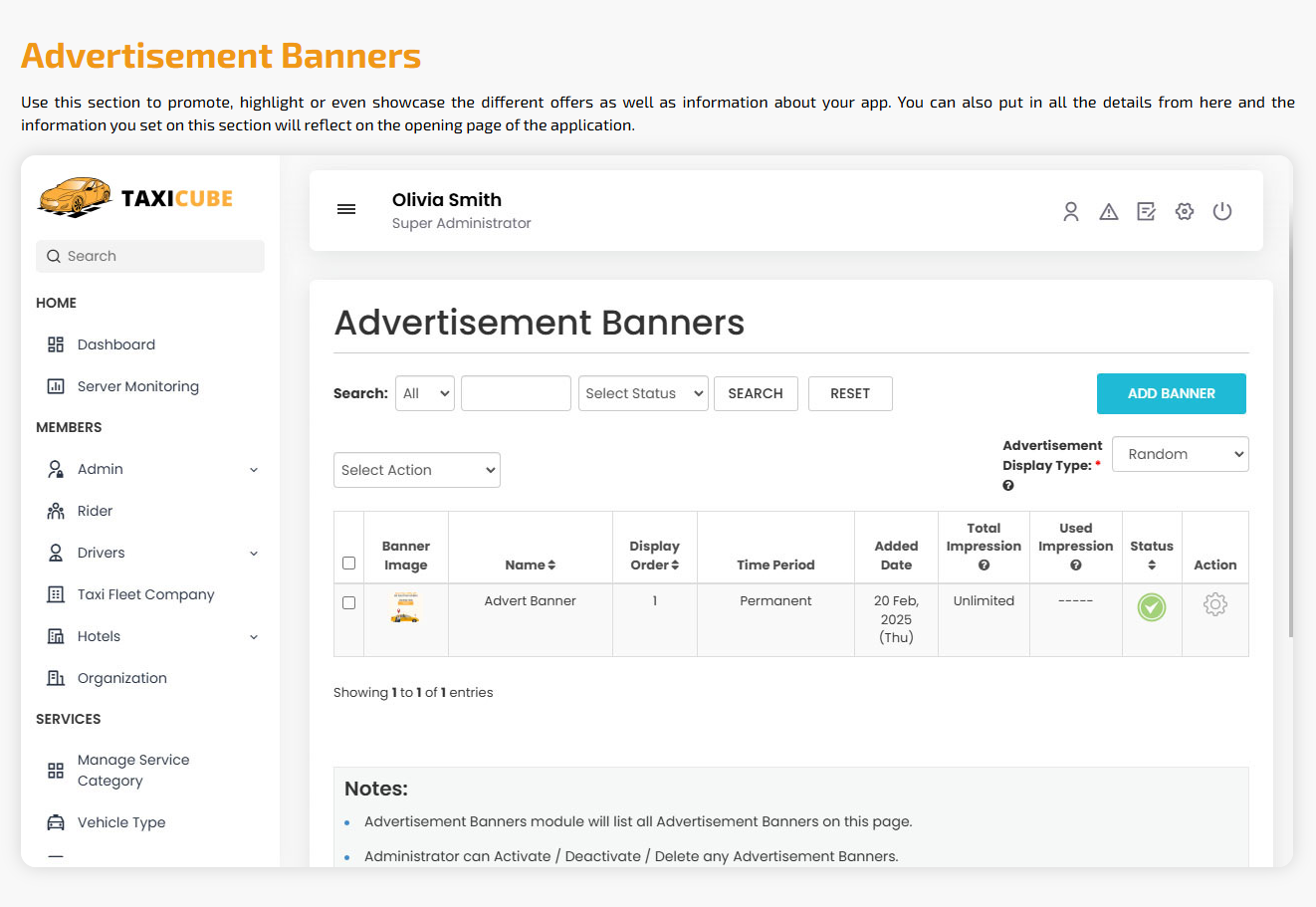Click the Taxi Fleet Company icon
This screenshot has width=1316, height=907.
click(x=56, y=594)
